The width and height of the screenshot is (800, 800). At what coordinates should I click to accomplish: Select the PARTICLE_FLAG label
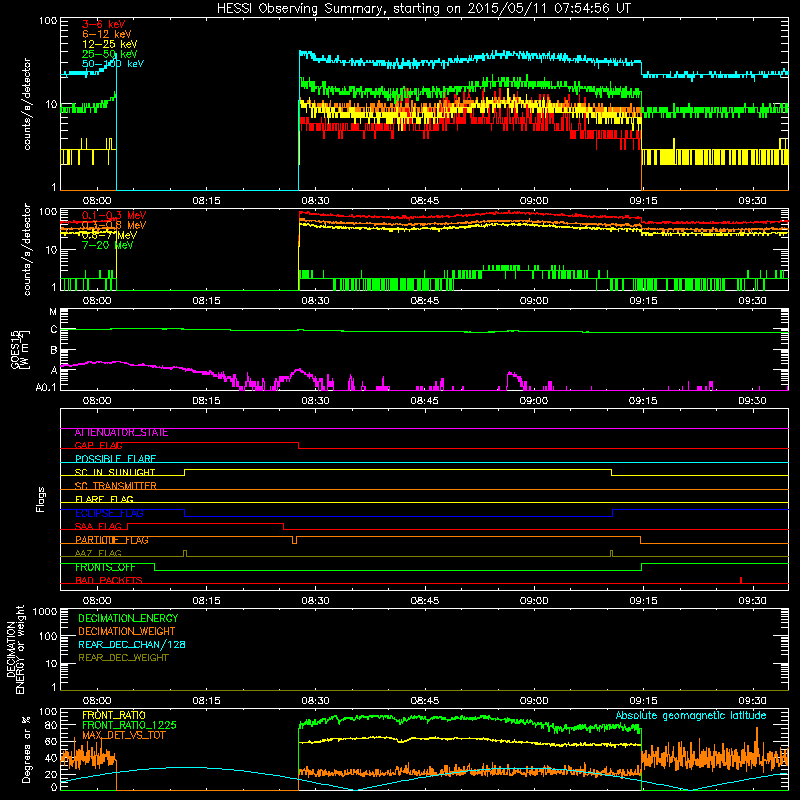click(112, 540)
